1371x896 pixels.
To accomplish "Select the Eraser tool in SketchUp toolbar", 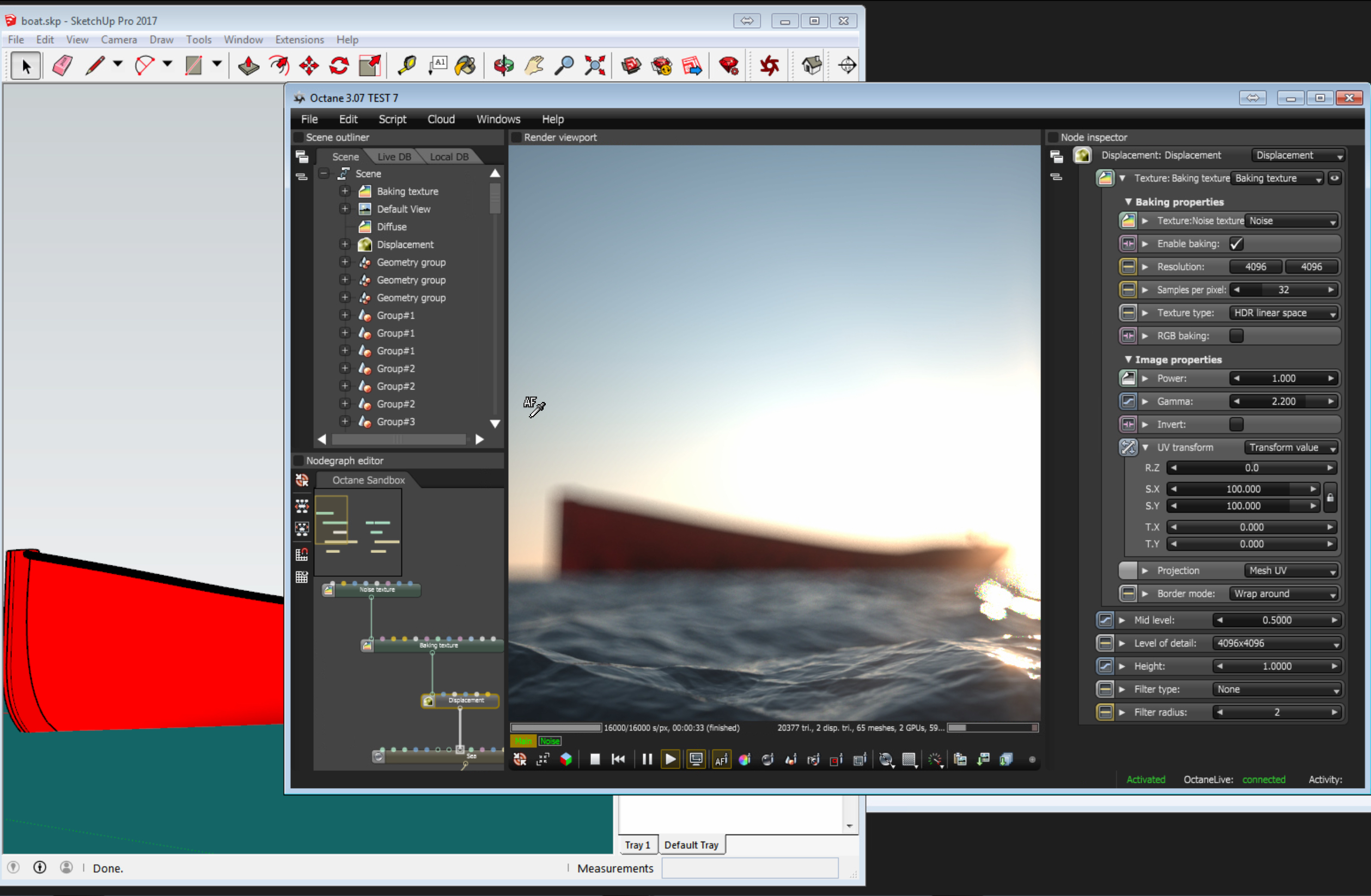I will coord(62,65).
